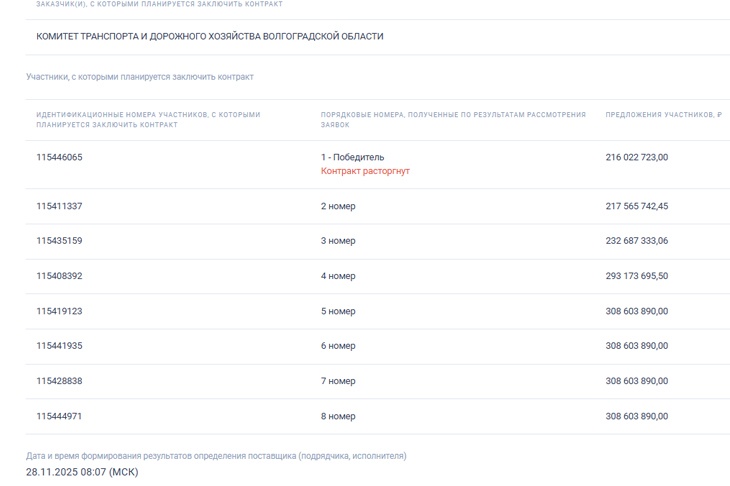The width and height of the screenshot is (730, 486).
Task: Select participant ID 115428838
Action: coord(59,381)
